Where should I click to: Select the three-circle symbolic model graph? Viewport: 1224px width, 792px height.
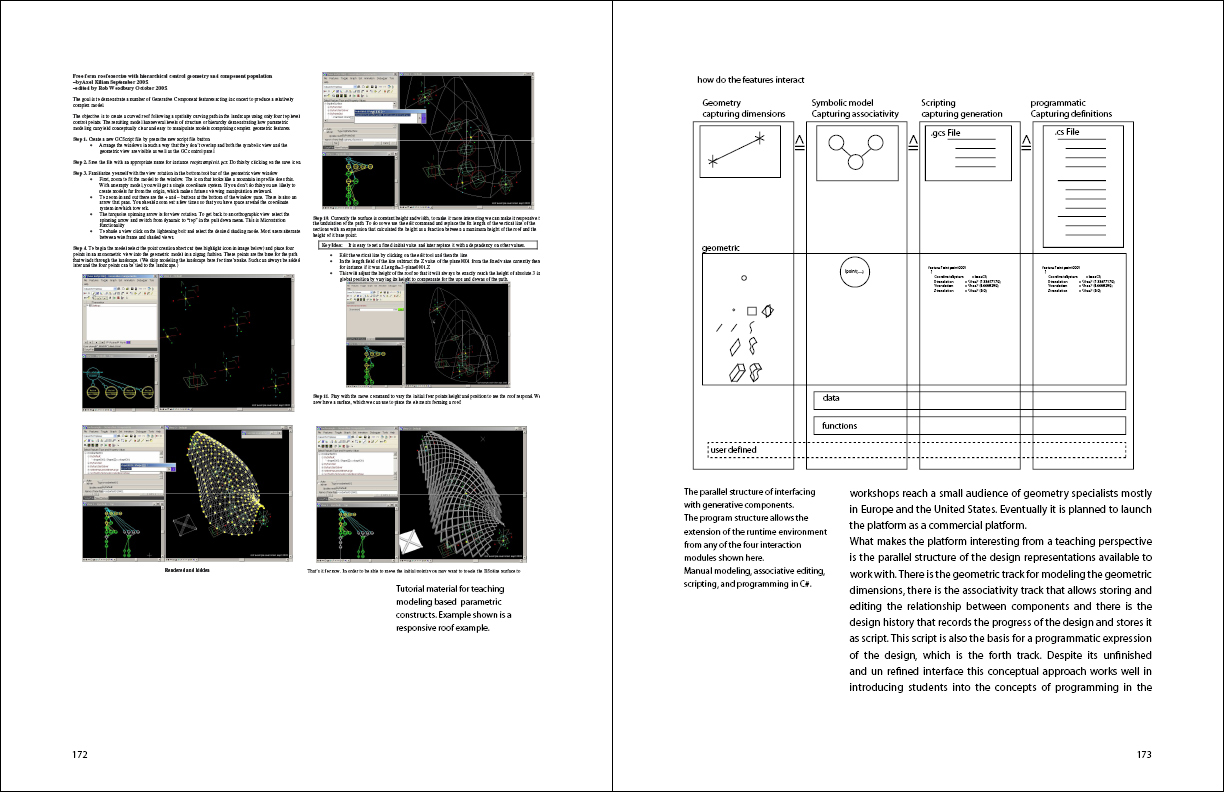[849, 153]
